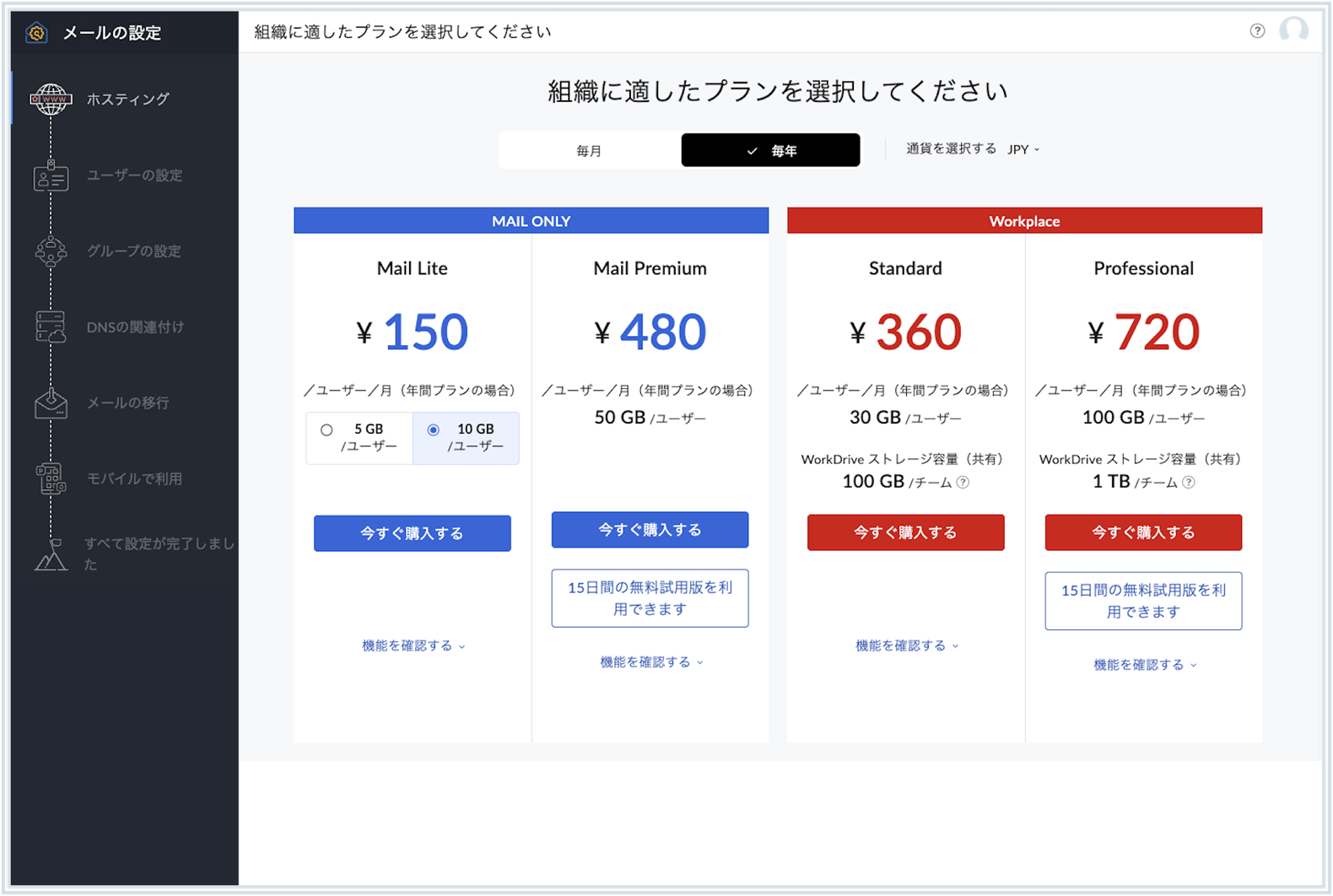Click the Mail Lite plan title
The width and height of the screenshot is (1333, 896).
pyautogui.click(x=413, y=268)
